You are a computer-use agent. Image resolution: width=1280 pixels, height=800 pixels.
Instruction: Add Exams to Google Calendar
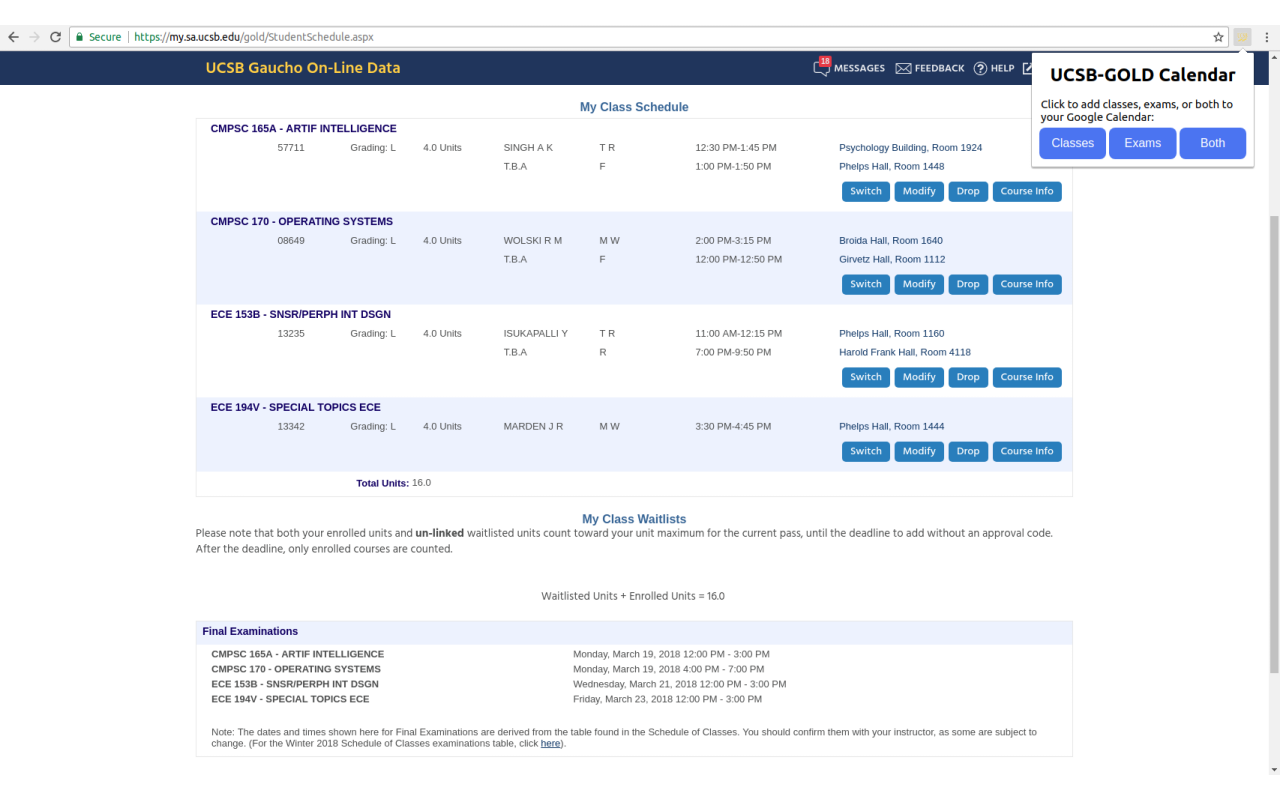tap(1143, 143)
